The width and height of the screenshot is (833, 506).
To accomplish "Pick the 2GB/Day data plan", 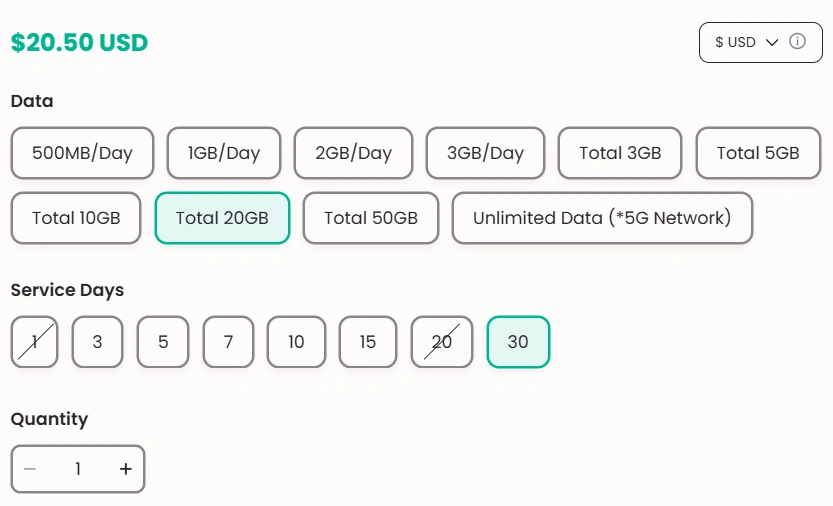I will (354, 153).
